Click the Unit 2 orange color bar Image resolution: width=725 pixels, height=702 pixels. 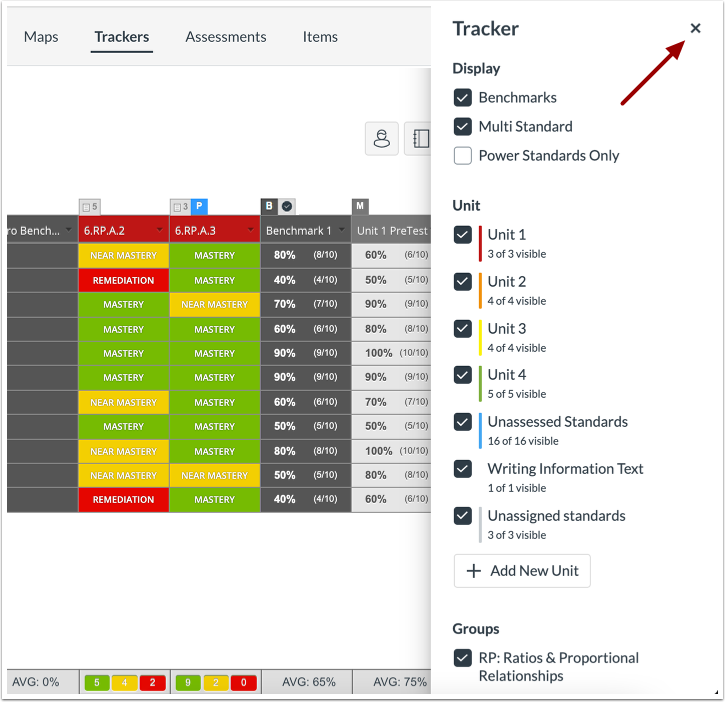click(x=480, y=290)
